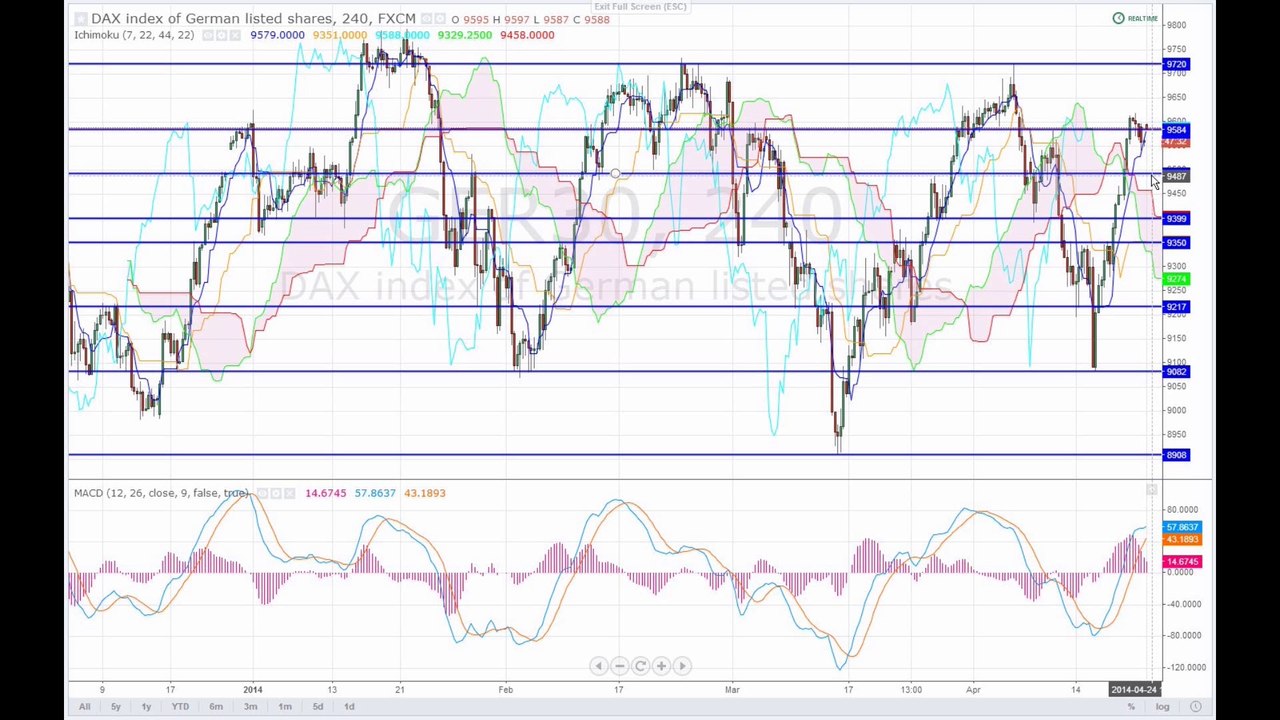This screenshot has height=720, width=1280.
Task: Zoom in chart with plus button
Action: 661,666
